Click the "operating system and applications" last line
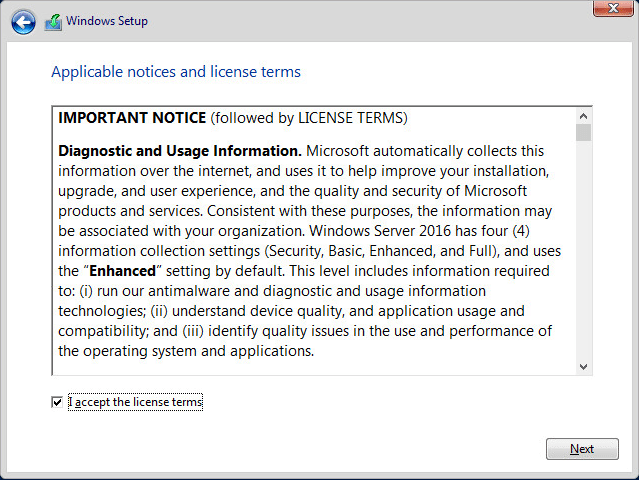The image size is (639, 480). tap(186, 351)
